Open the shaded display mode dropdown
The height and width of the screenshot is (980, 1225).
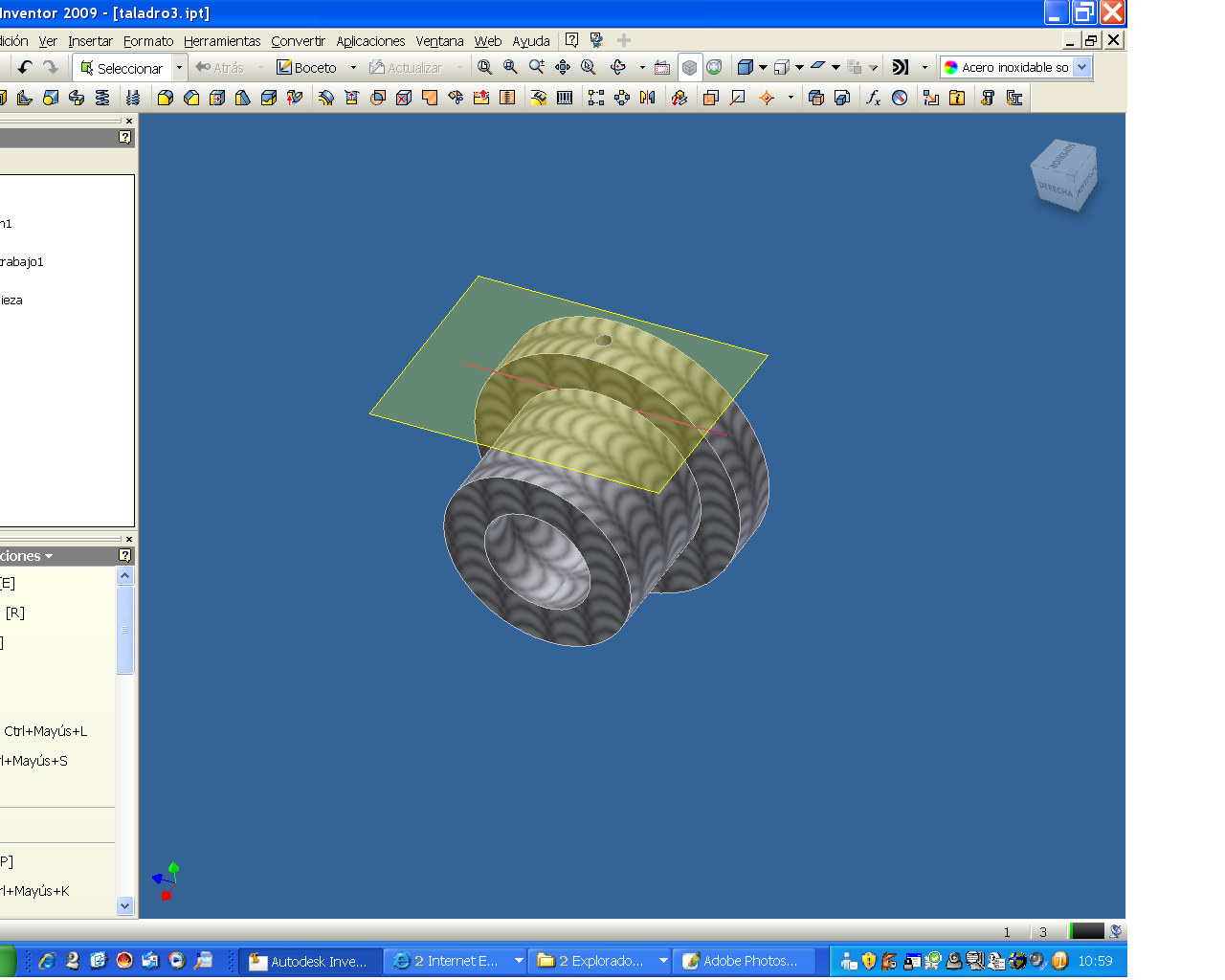tap(763, 68)
